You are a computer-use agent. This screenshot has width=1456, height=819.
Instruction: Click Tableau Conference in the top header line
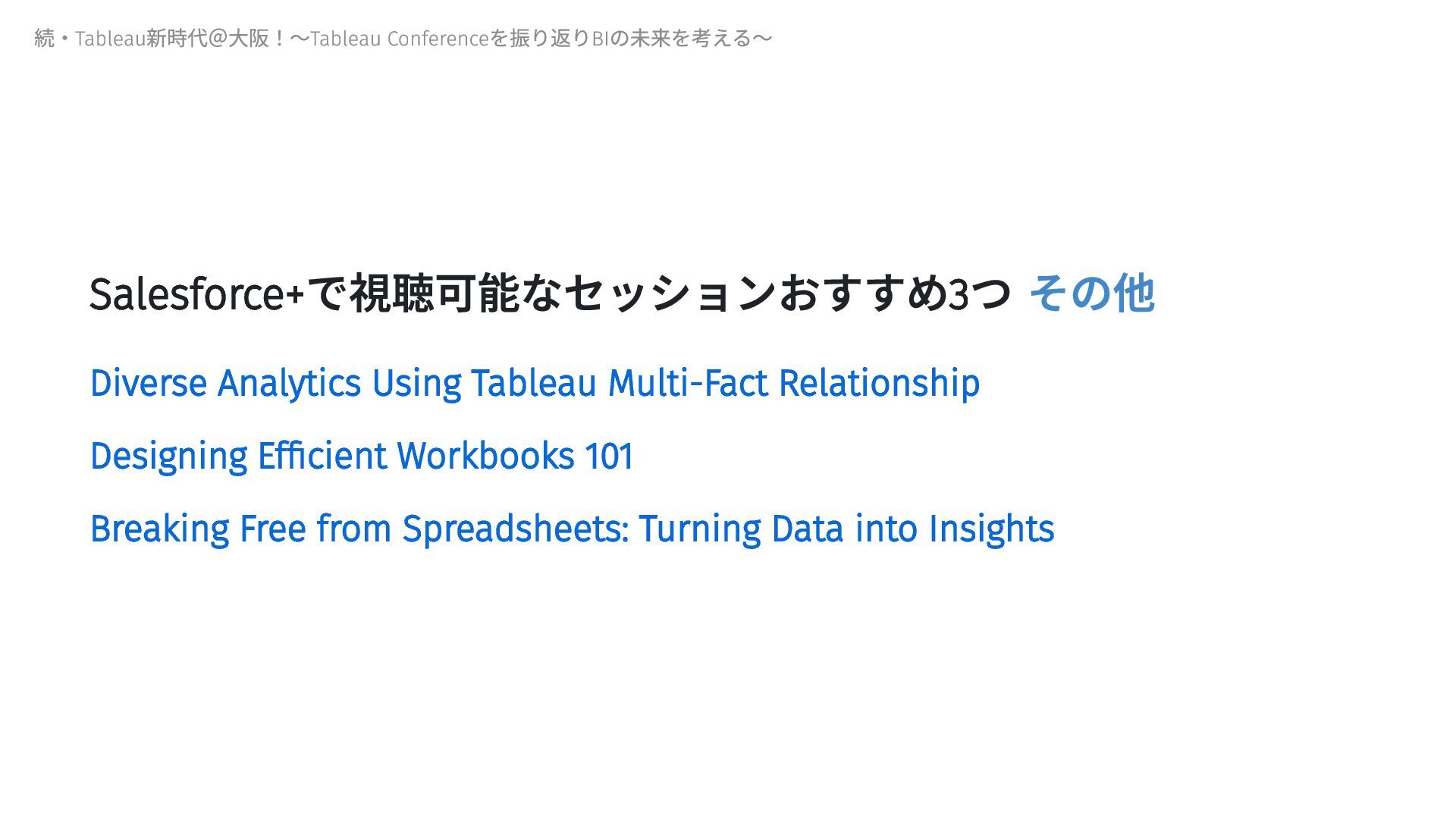click(400, 38)
